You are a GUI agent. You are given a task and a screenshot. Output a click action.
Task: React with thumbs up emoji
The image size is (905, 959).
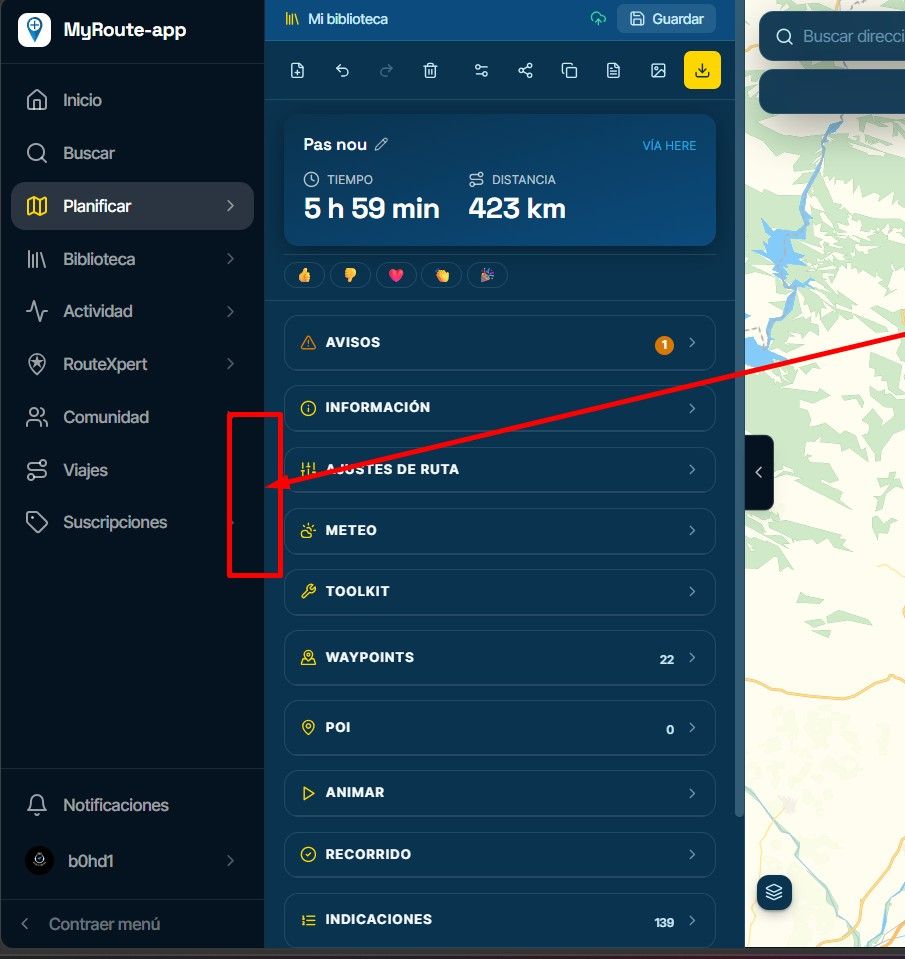coord(305,275)
